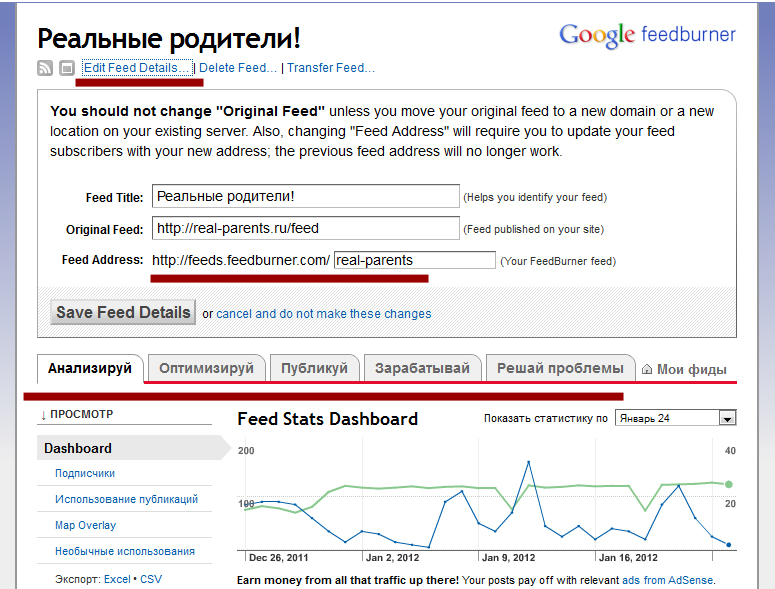Screen dimensions: 775x589
Task: Expand the Январь 24 date dropdown
Action: click(727, 418)
